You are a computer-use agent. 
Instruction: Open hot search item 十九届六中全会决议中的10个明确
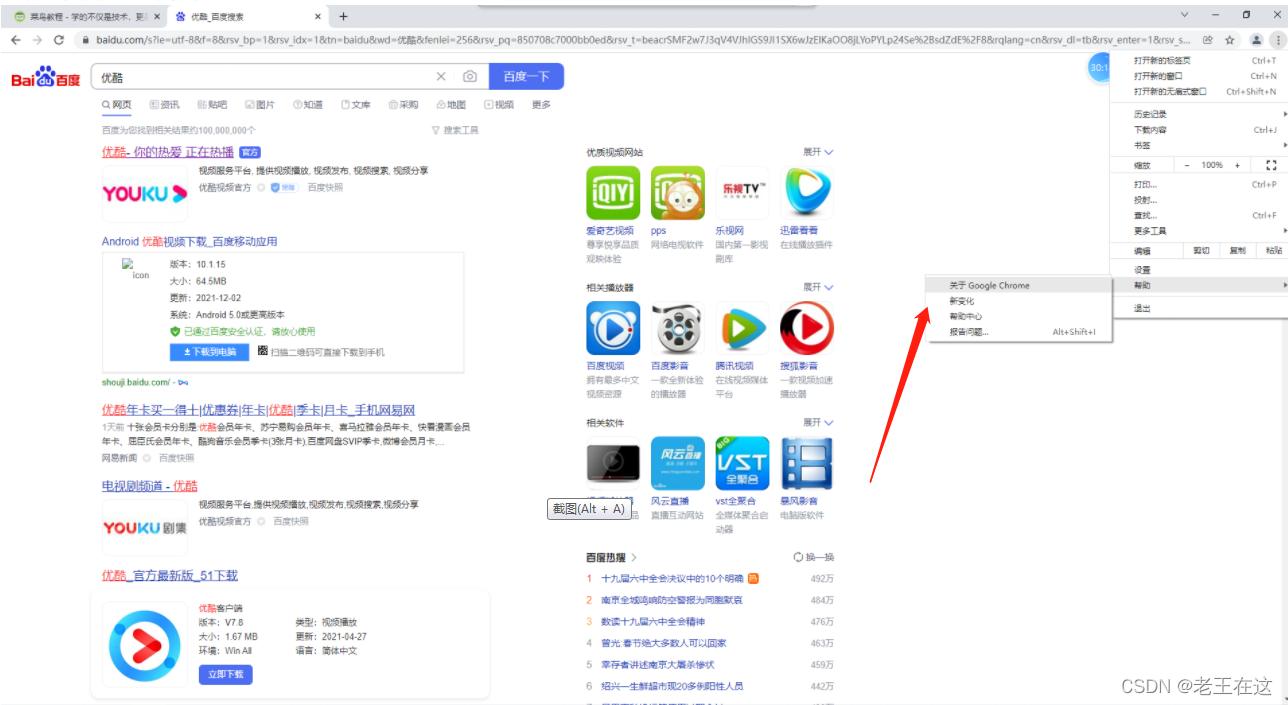672,578
